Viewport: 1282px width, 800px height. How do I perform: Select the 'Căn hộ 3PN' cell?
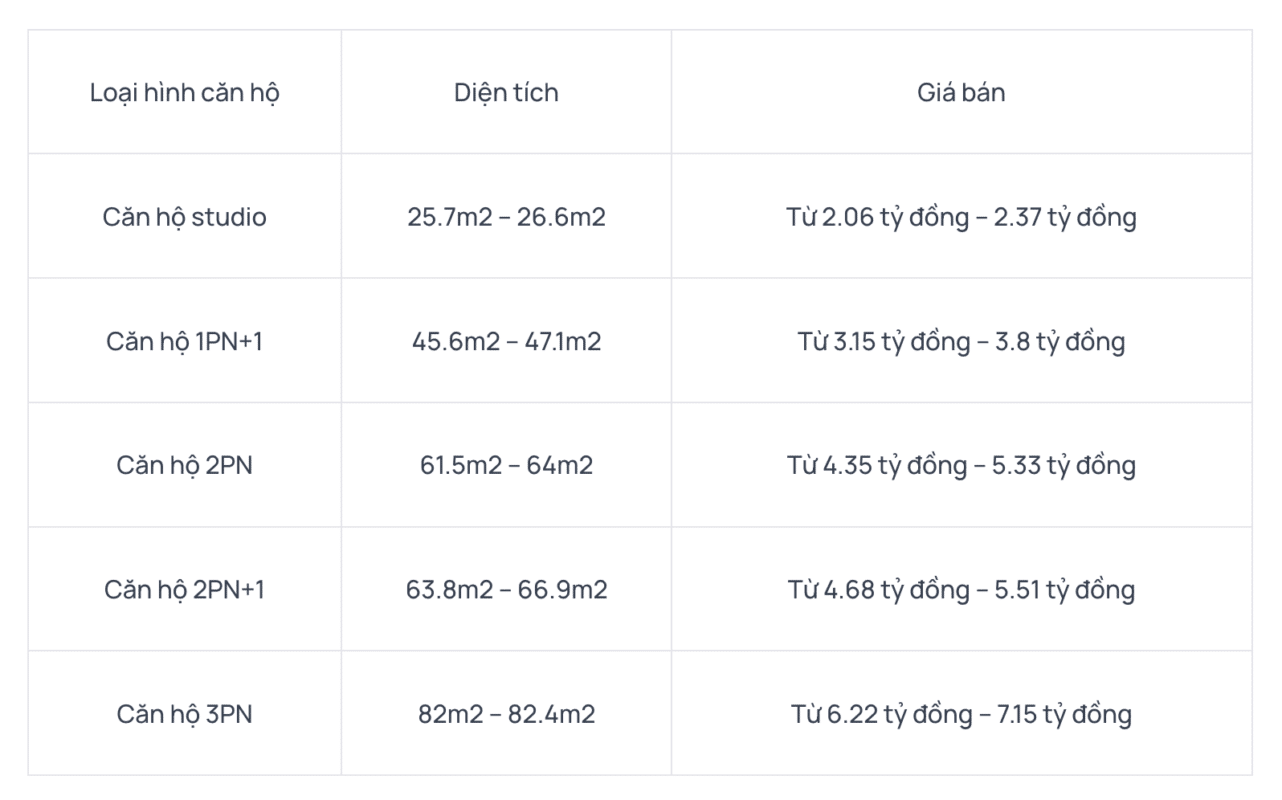click(x=185, y=714)
